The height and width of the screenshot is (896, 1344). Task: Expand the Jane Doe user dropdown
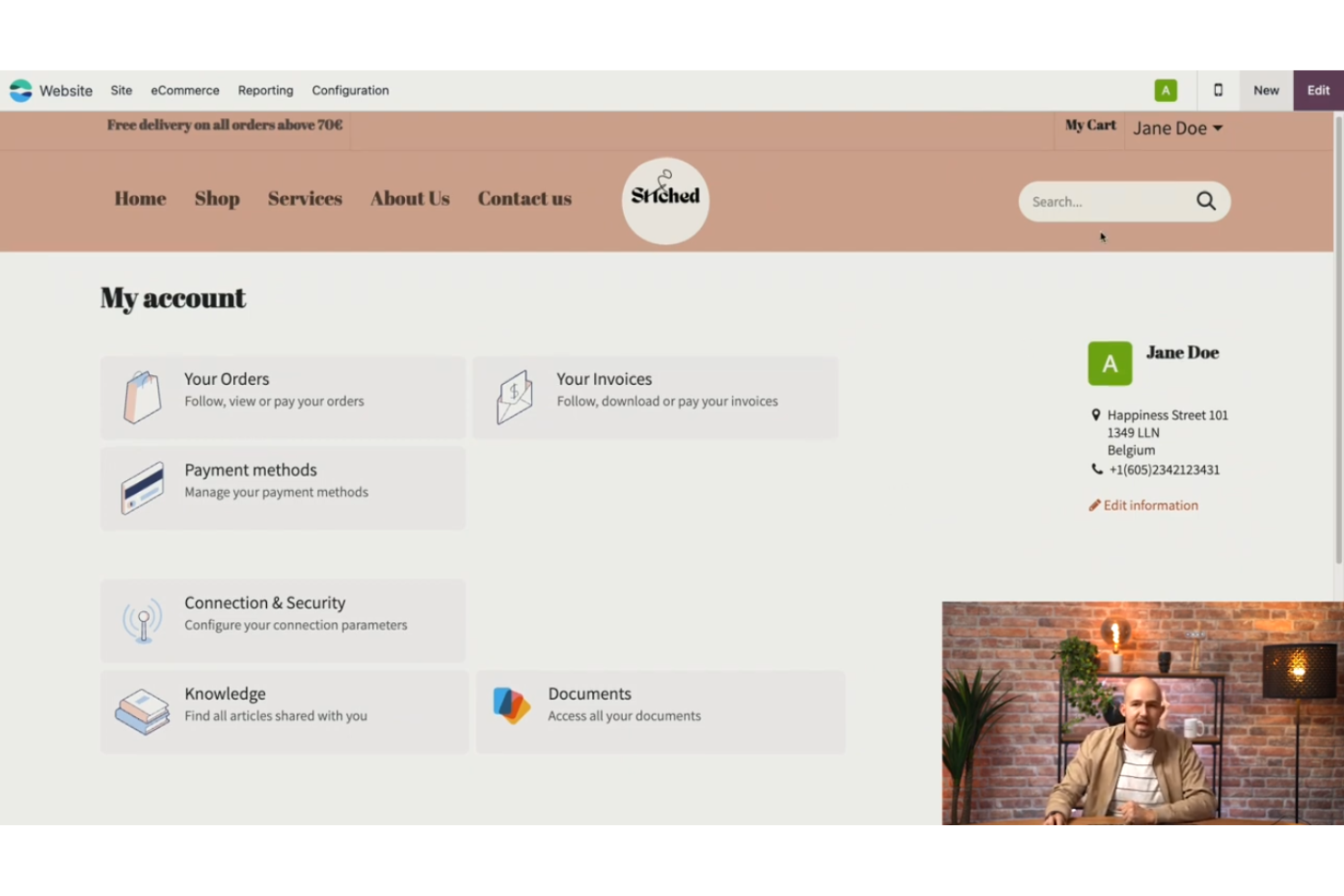1178,129
